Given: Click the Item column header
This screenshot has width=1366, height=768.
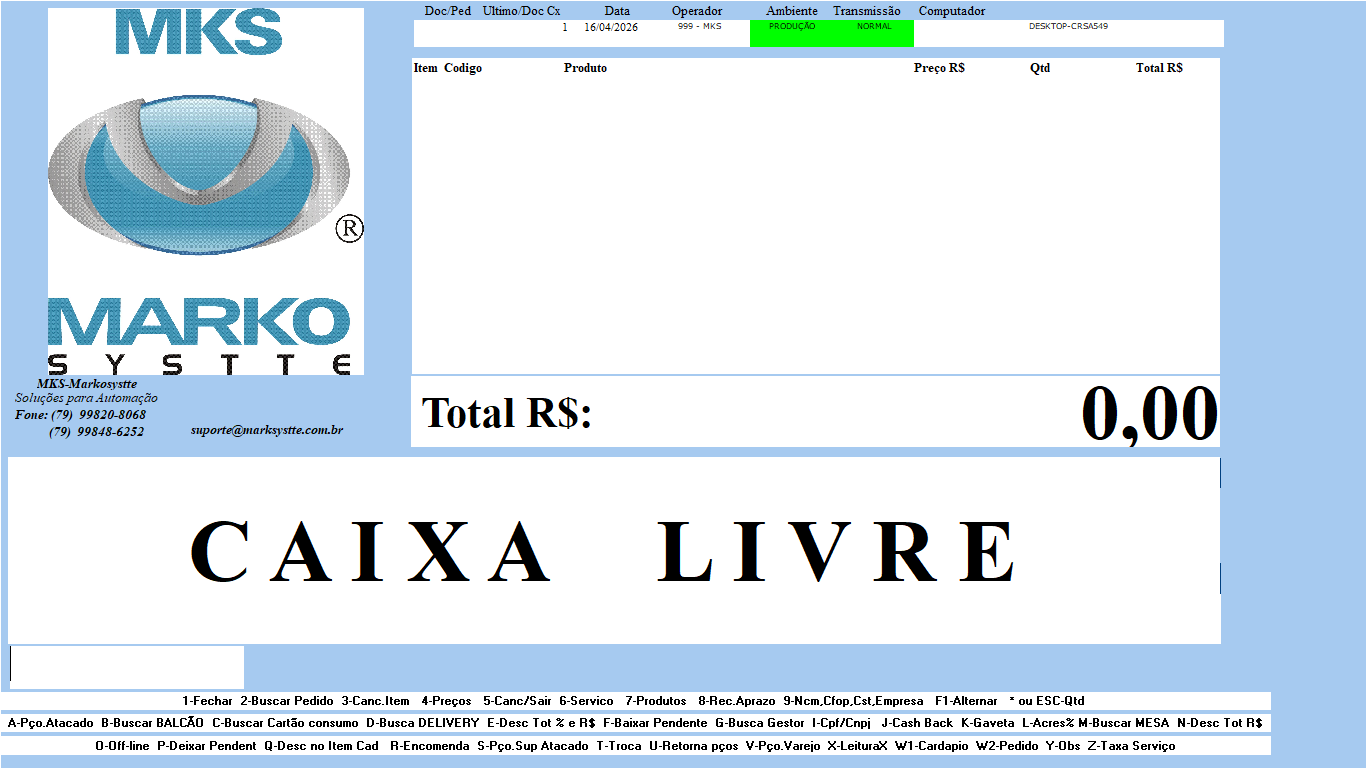Looking at the screenshot, I should [426, 68].
